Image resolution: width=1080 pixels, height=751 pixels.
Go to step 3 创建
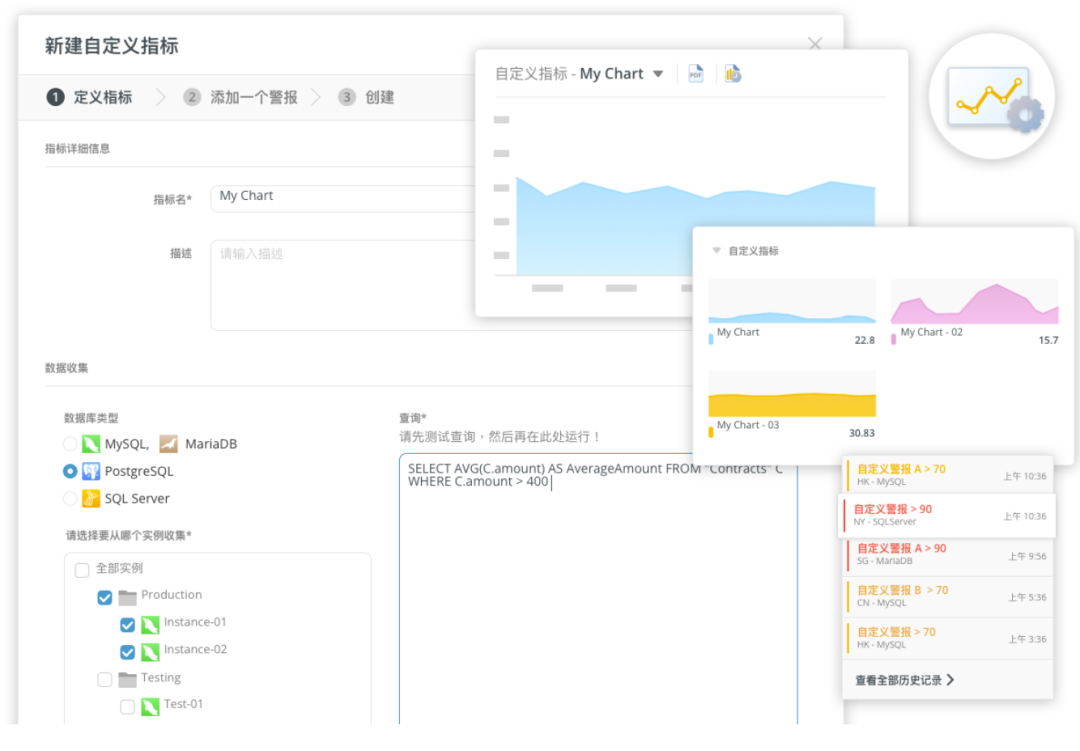(x=366, y=97)
